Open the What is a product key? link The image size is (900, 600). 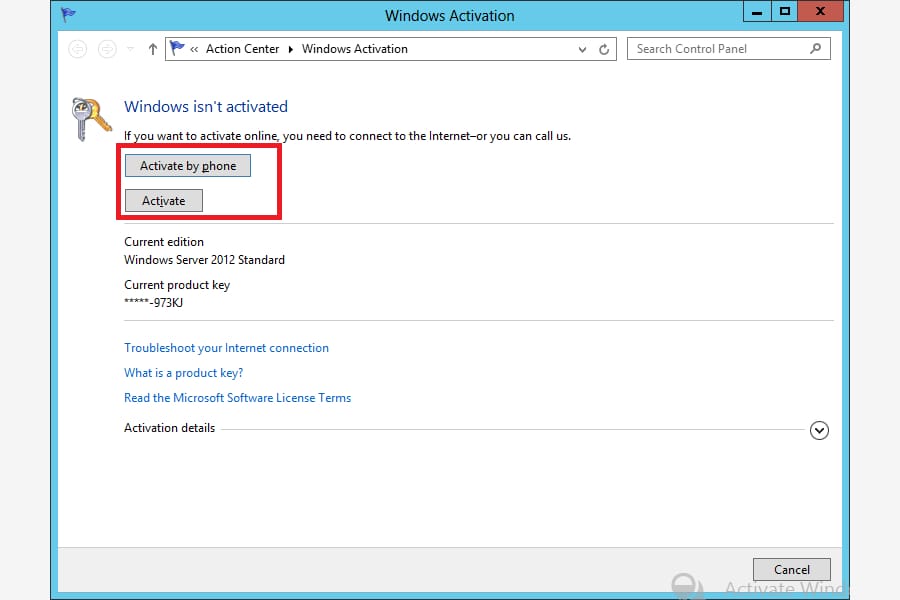click(184, 373)
